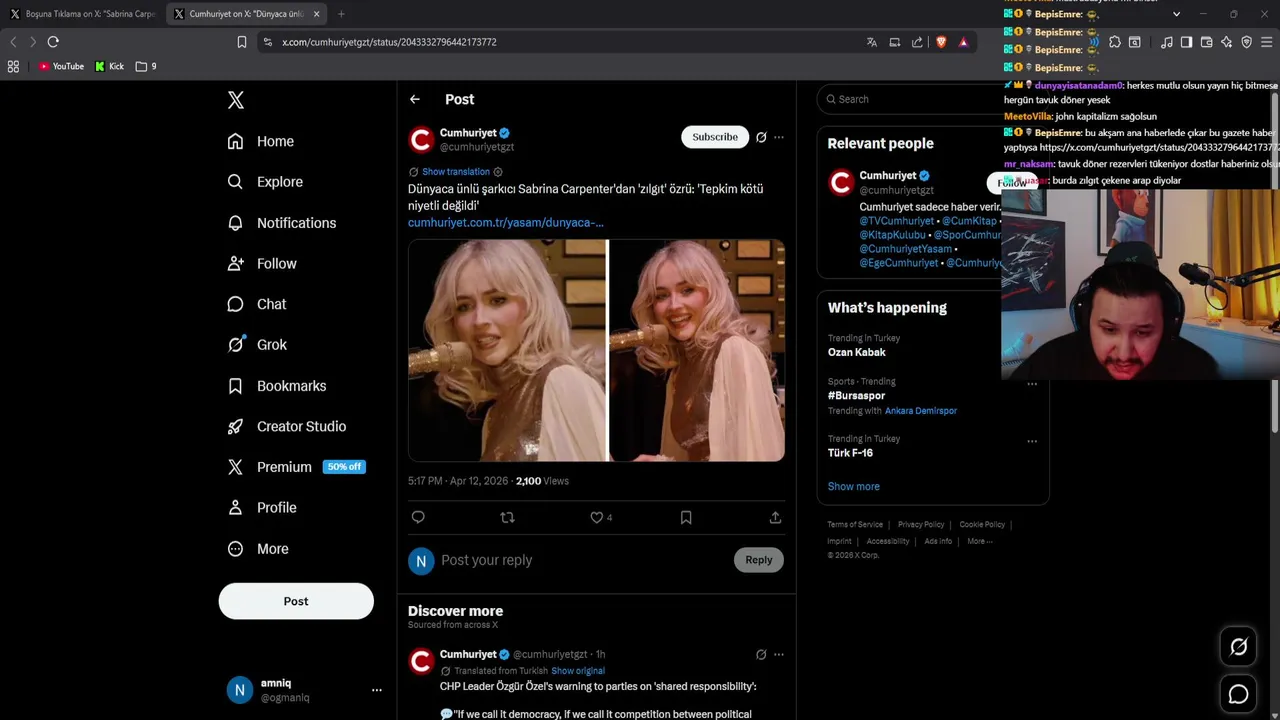Expand the footer More menu
Image resolution: width=1280 pixels, height=720 pixels.
tap(979, 541)
